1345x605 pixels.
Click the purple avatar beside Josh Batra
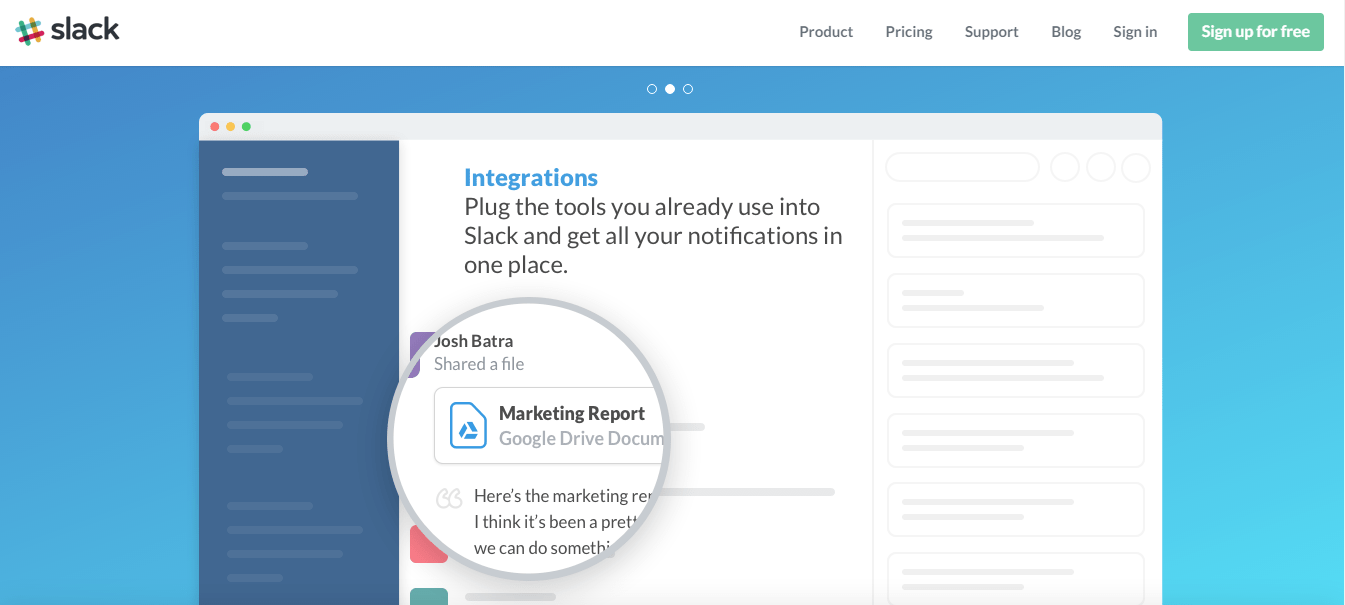tap(420, 354)
